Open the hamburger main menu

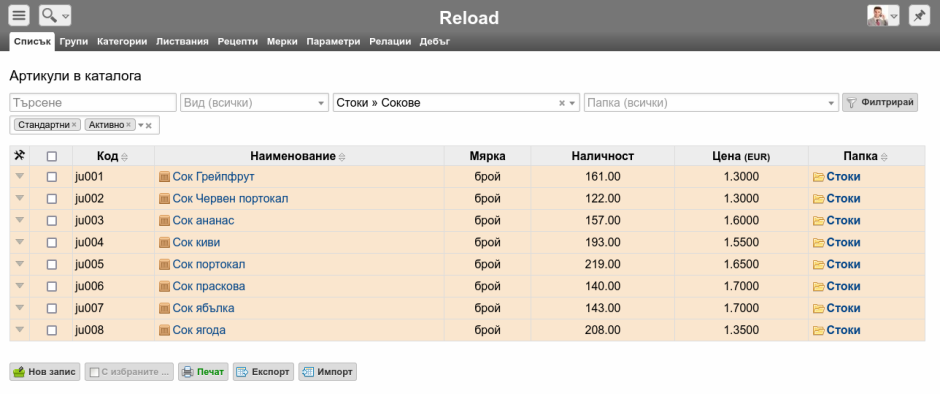coord(19,16)
